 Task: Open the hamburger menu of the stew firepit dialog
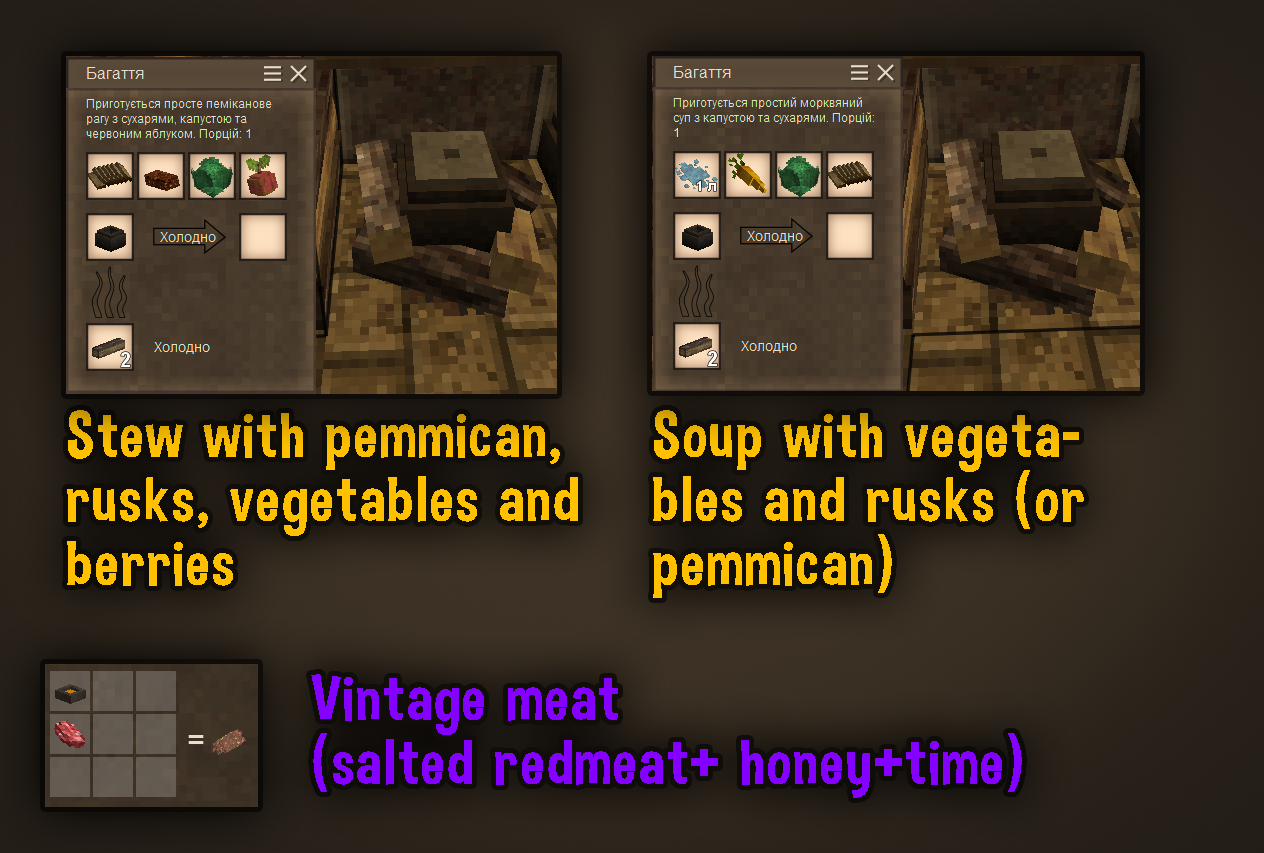[273, 74]
